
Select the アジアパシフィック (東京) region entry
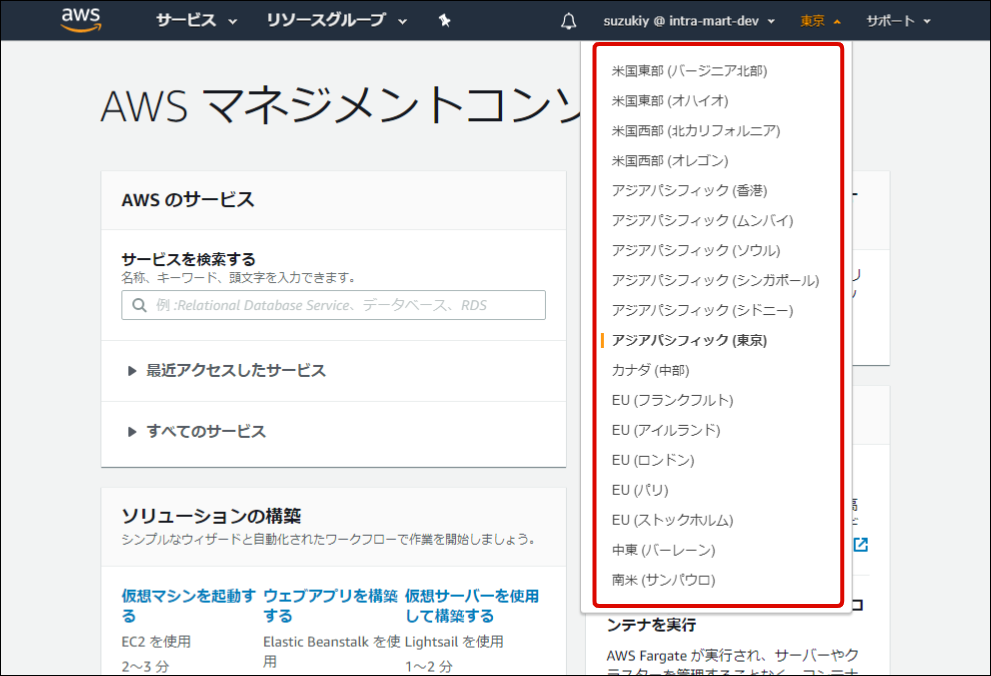pyautogui.click(x=689, y=341)
